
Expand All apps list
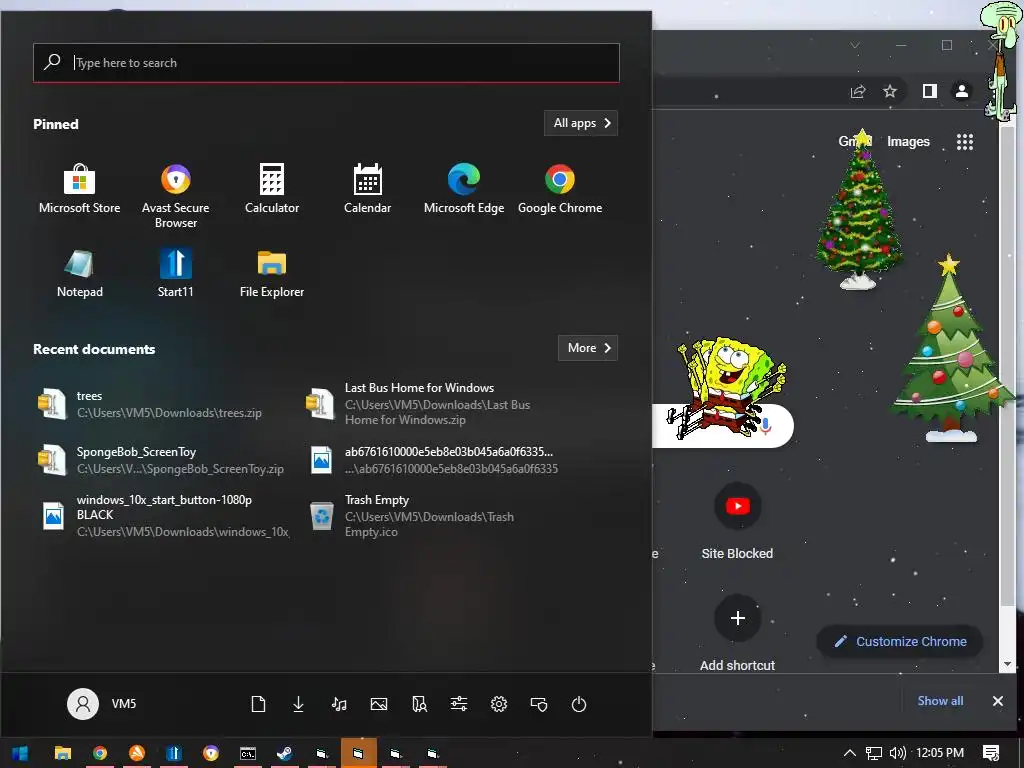581,123
